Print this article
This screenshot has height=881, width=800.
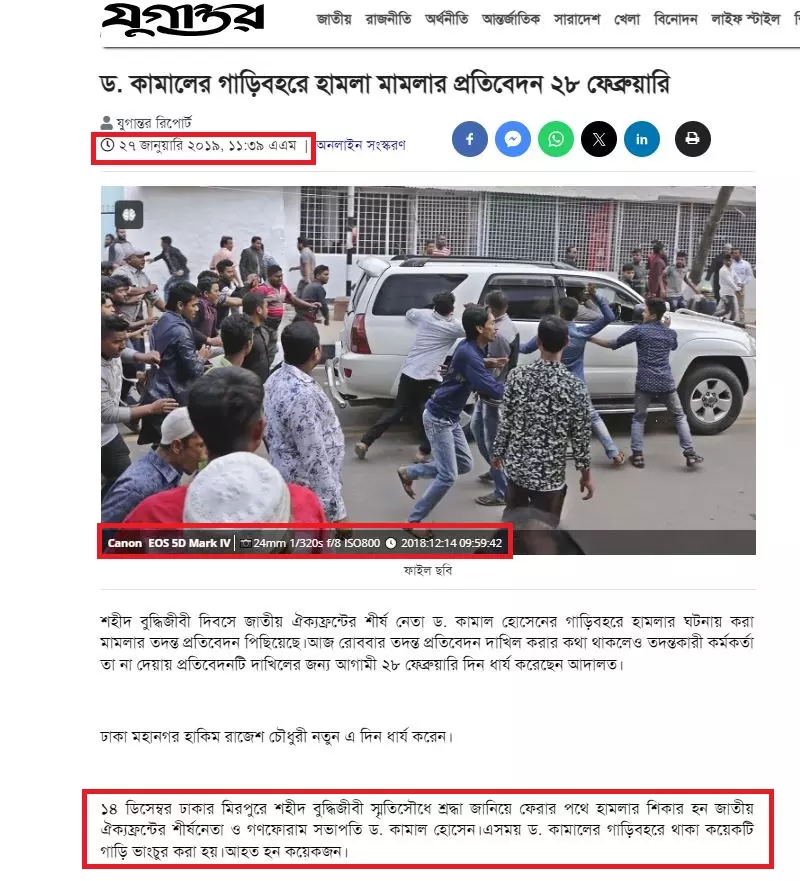pyautogui.click(x=693, y=139)
